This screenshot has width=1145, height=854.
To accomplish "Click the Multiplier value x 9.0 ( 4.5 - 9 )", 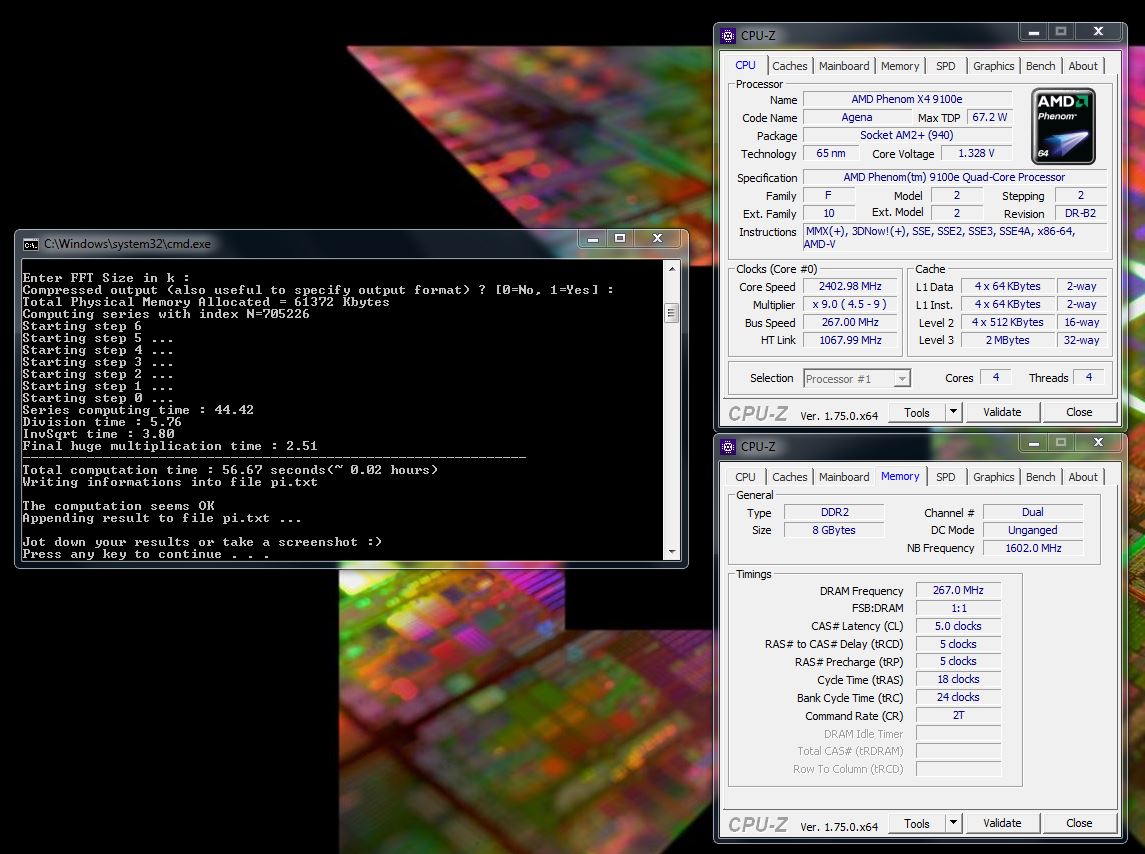I will click(x=850, y=305).
